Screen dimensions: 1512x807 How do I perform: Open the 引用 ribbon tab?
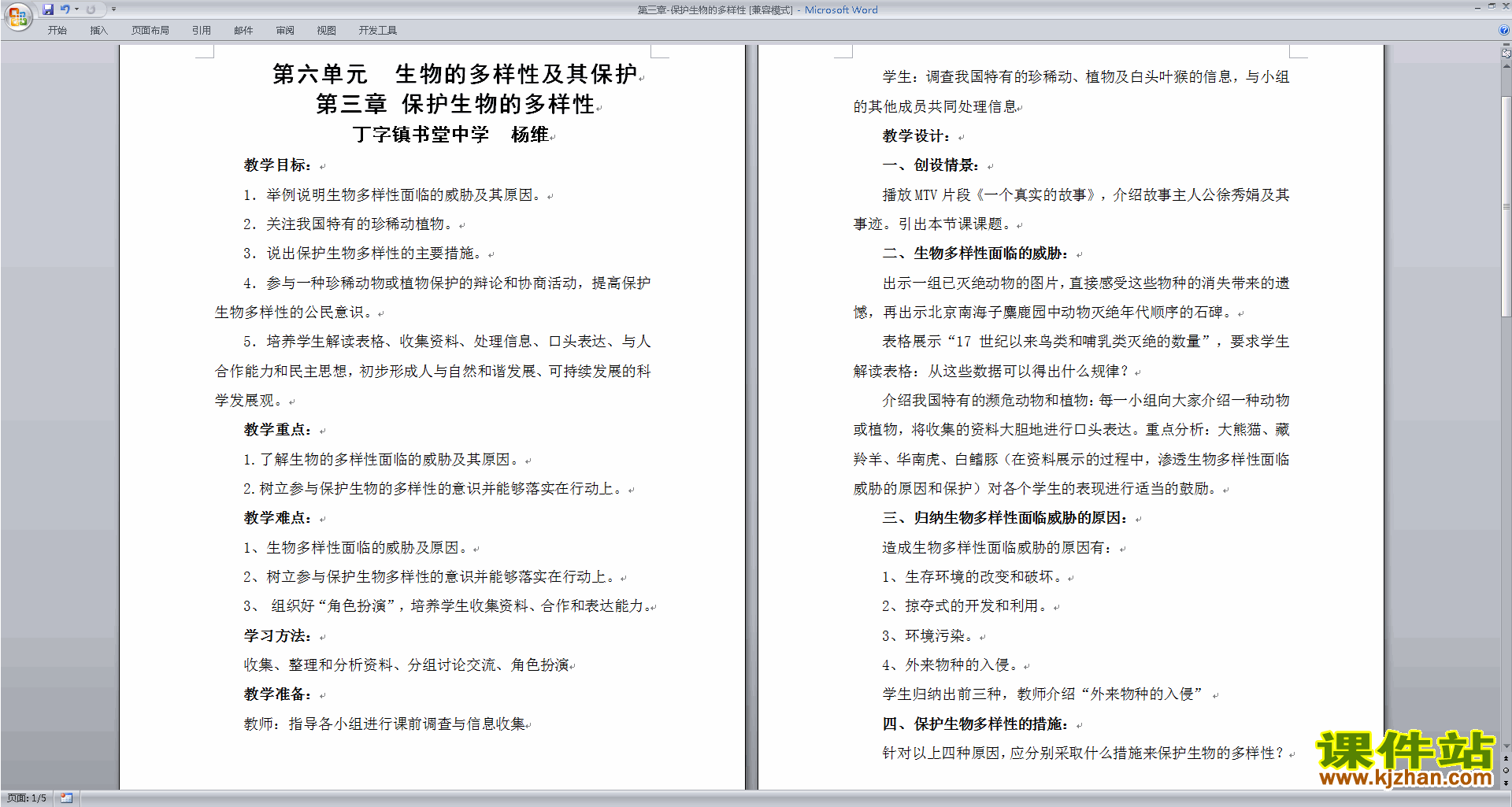202,30
